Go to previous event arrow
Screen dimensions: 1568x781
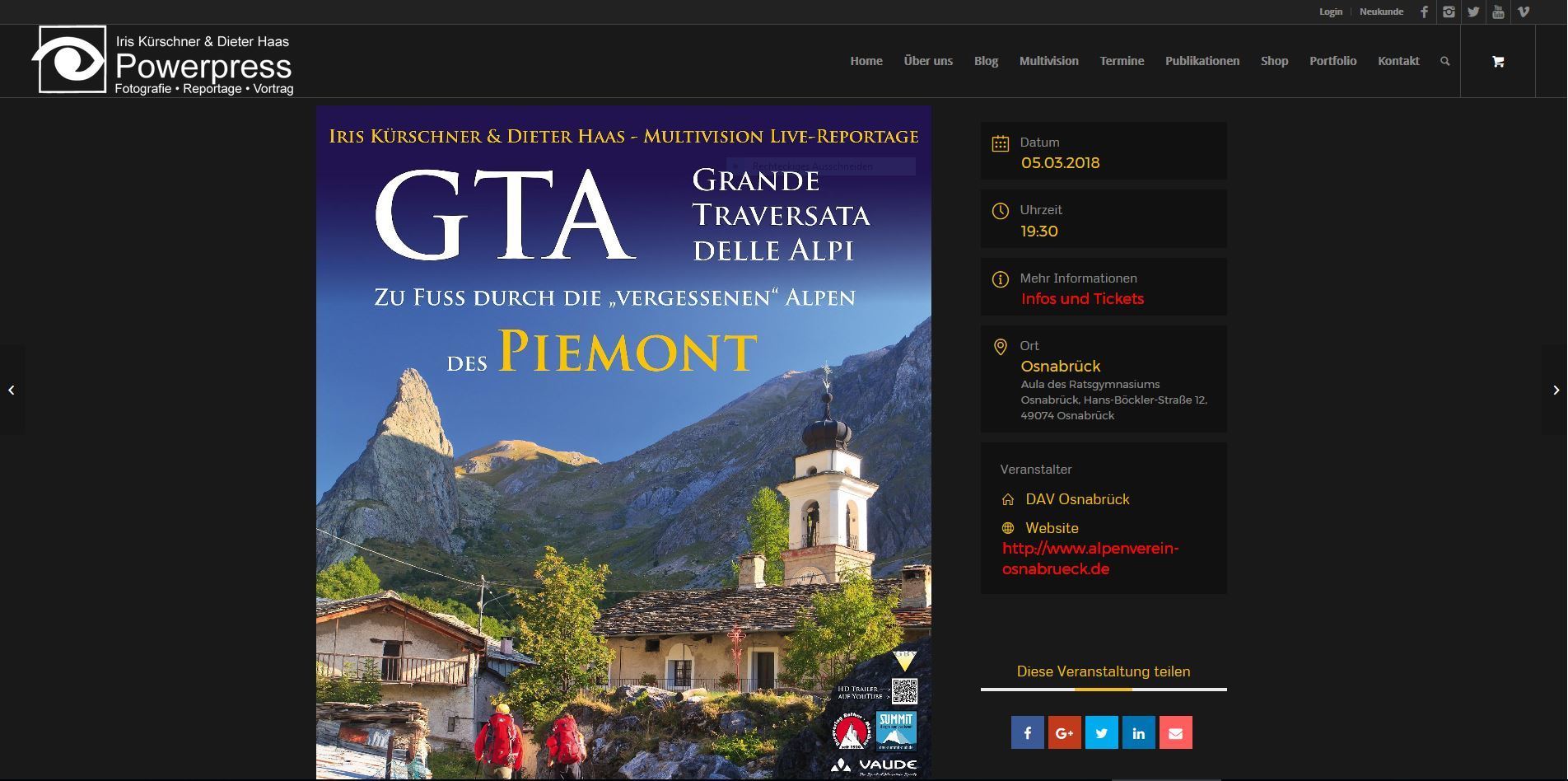(12, 390)
